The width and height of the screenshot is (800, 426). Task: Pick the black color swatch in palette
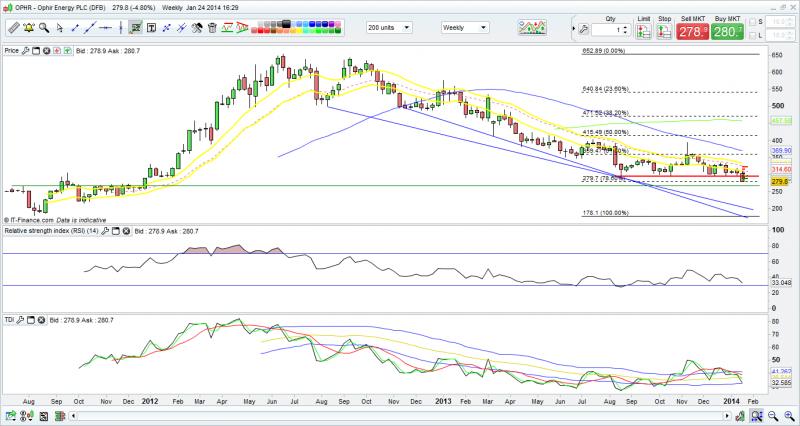click(x=286, y=24)
